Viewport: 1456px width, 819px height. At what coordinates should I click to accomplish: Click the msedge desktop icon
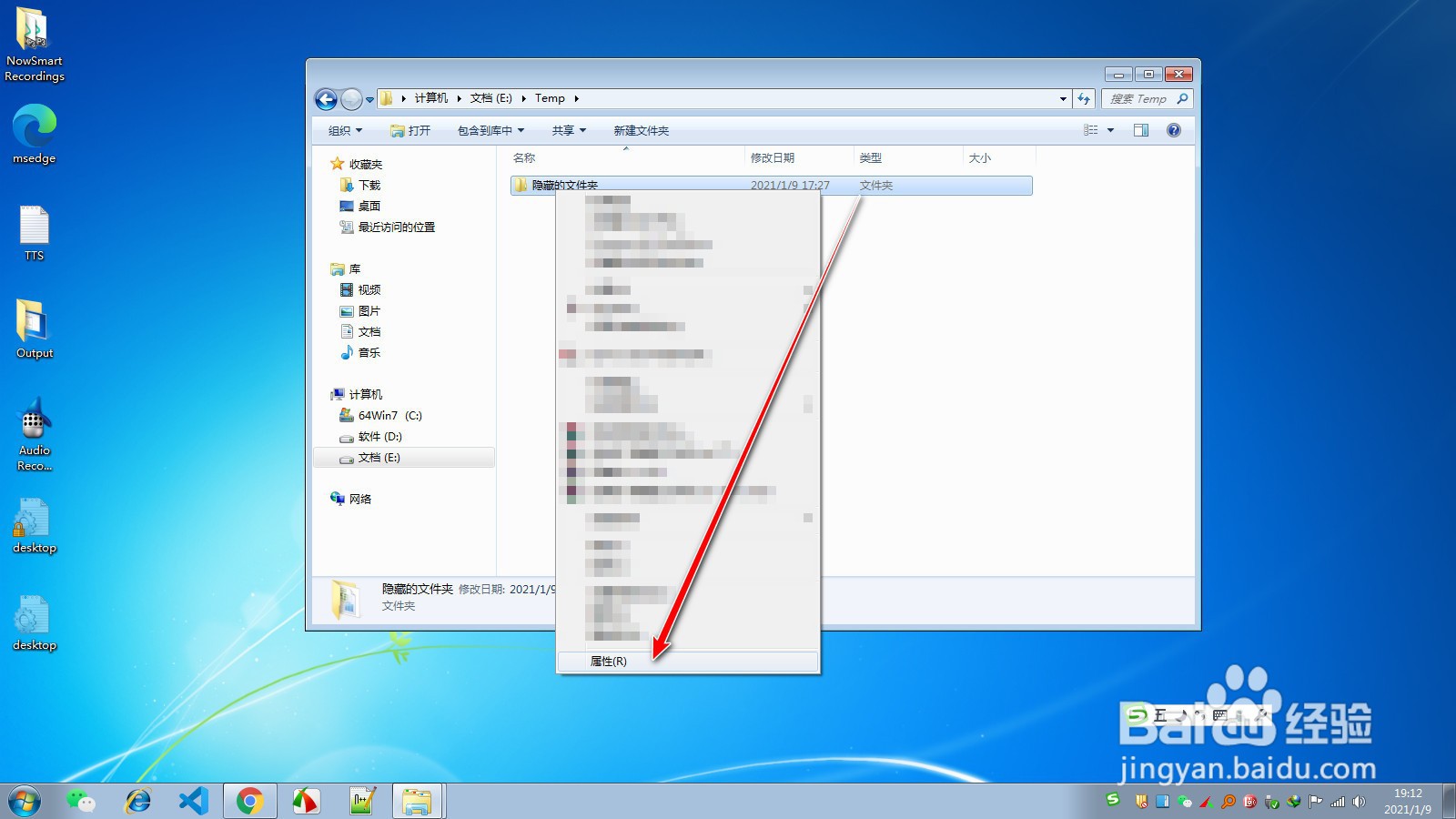point(35,134)
